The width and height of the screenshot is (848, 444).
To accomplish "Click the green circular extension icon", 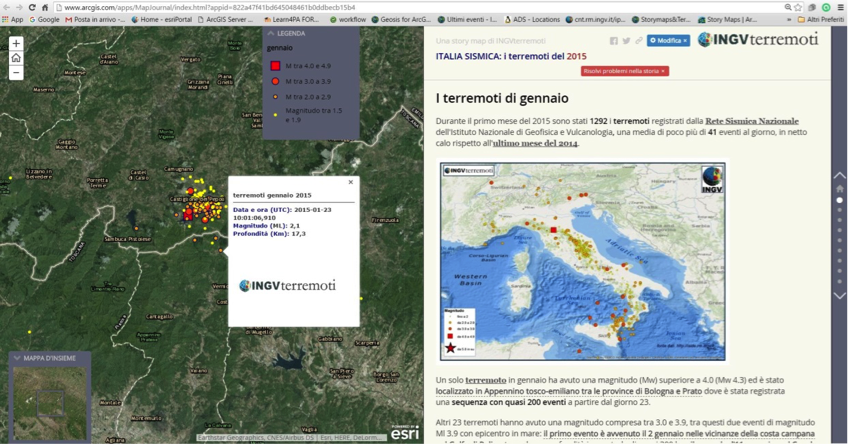I will (826, 8).
